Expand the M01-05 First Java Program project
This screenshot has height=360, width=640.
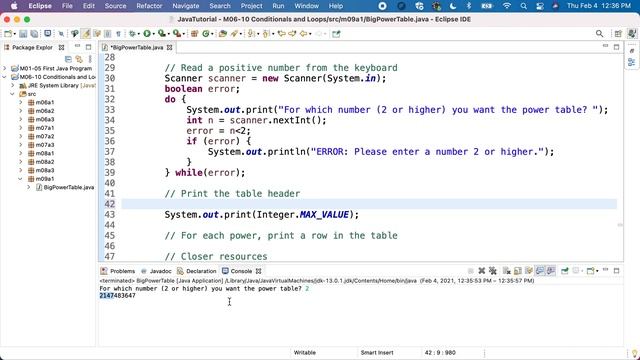[x=5, y=68]
